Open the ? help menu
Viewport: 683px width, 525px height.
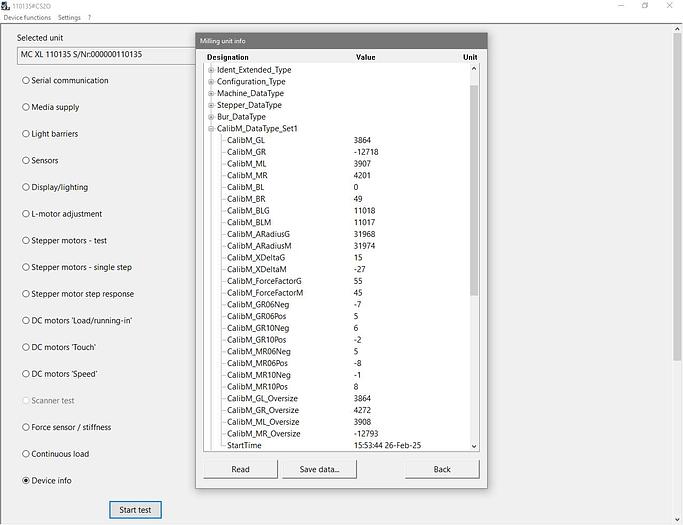89,18
